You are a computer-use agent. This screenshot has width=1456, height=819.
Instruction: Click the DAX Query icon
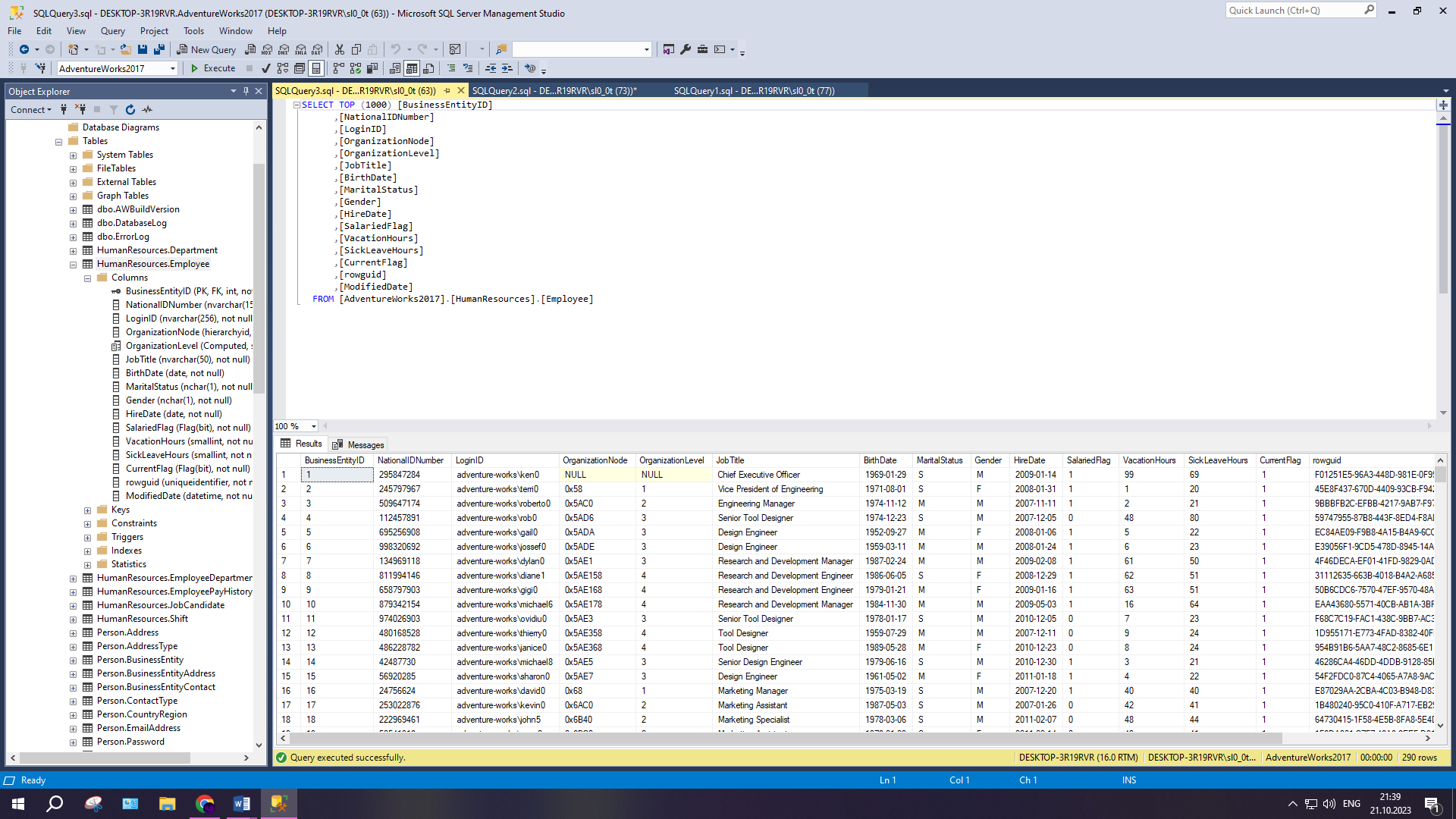[317, 49]
